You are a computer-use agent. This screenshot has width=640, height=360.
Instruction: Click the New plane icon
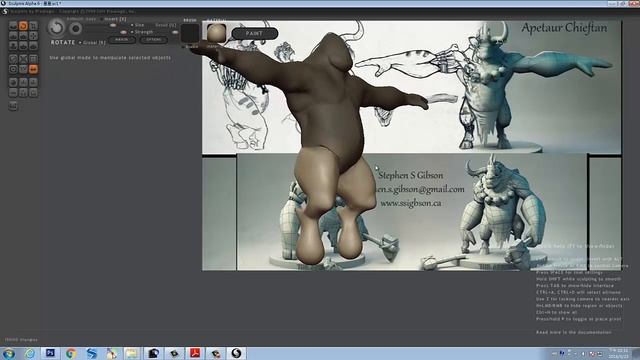[13, 92]
